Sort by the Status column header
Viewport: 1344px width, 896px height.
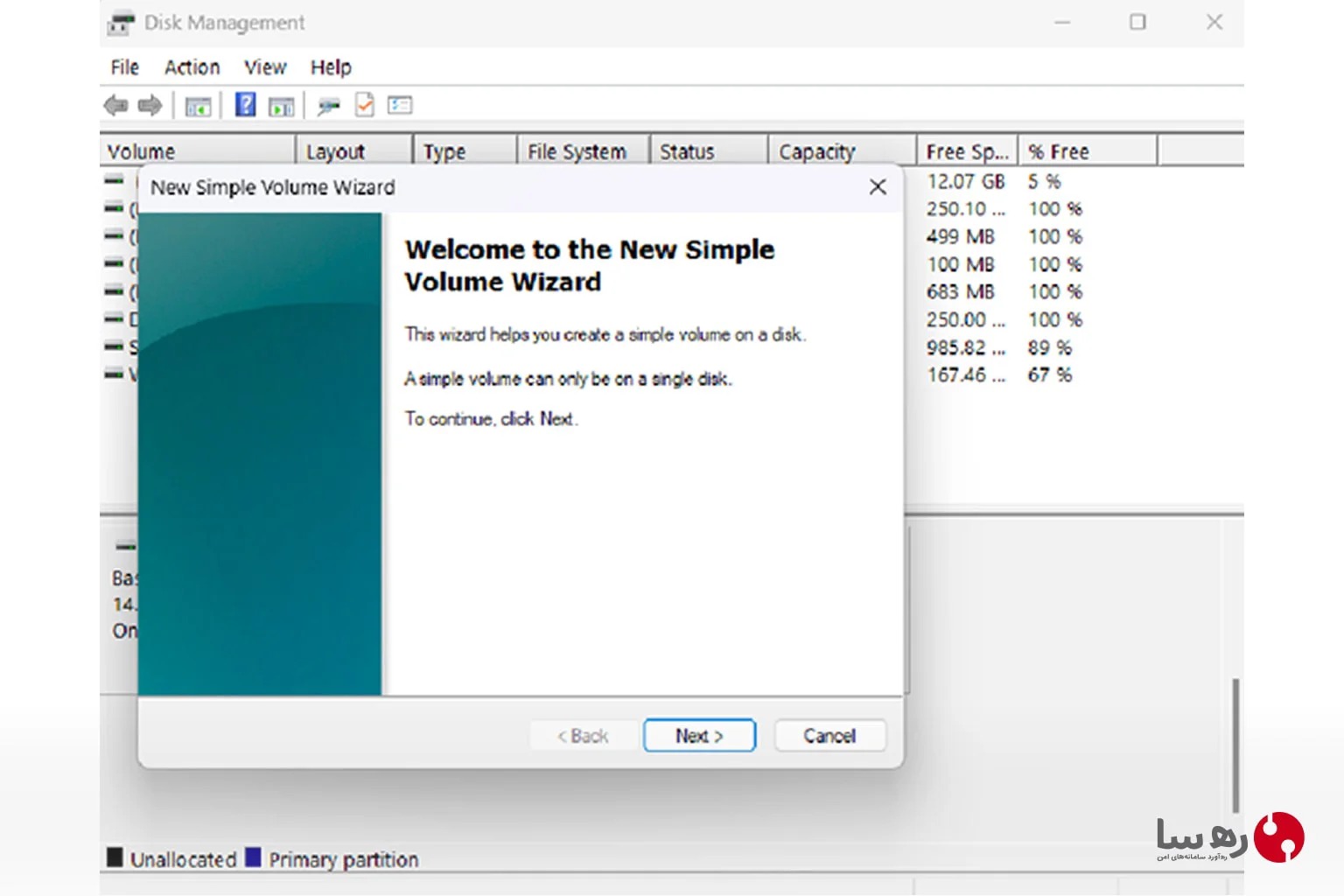pyautogui.click(x=710, y=151)
